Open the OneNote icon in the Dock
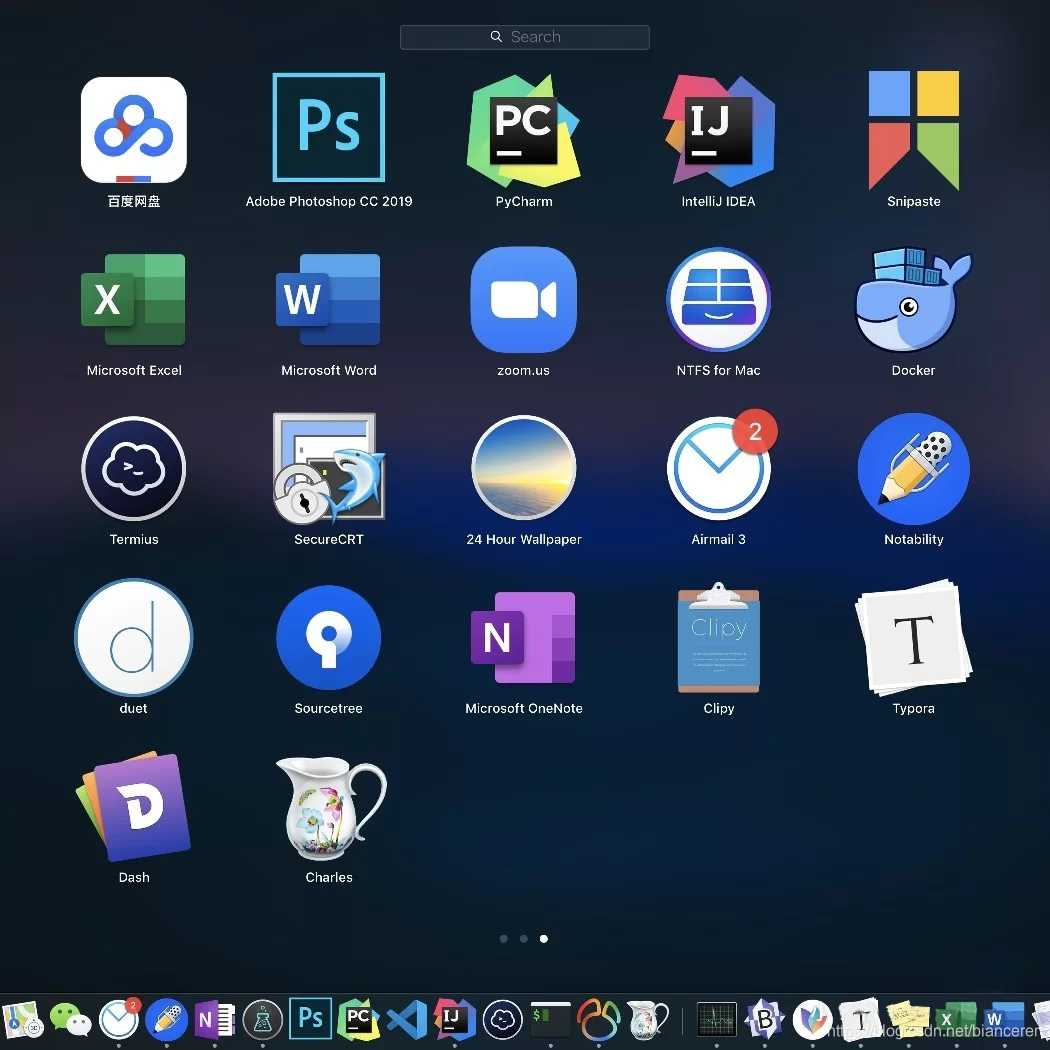 point(214,1019)
